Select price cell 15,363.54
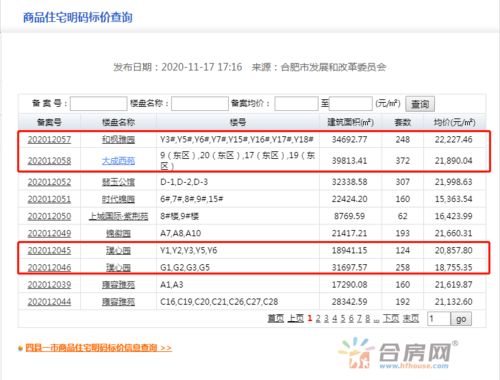The height and width of the screenshot is (380, 500). pos(454,199)
